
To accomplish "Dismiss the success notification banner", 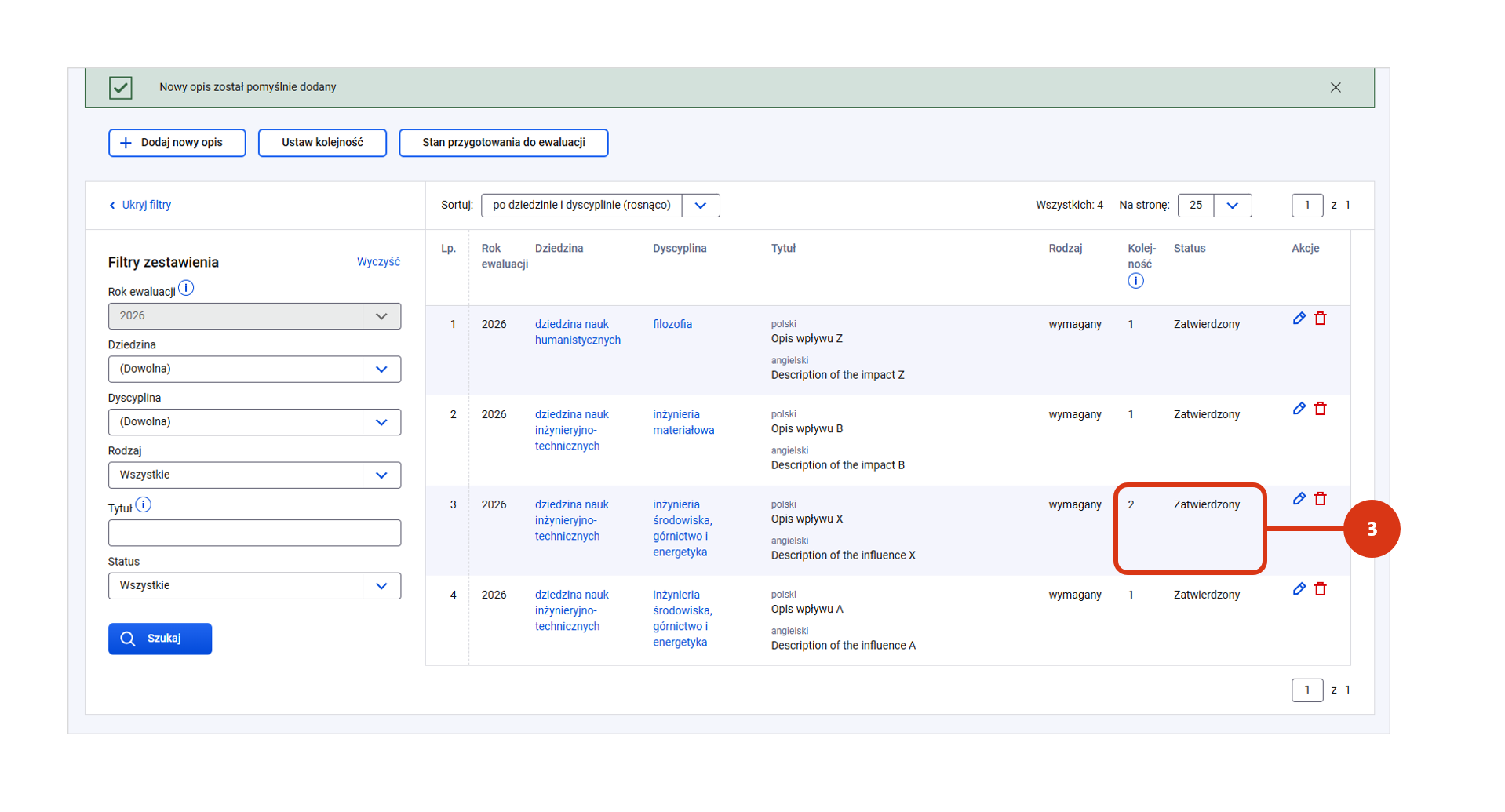I will pyautogui.click(x=1335, y=87).
